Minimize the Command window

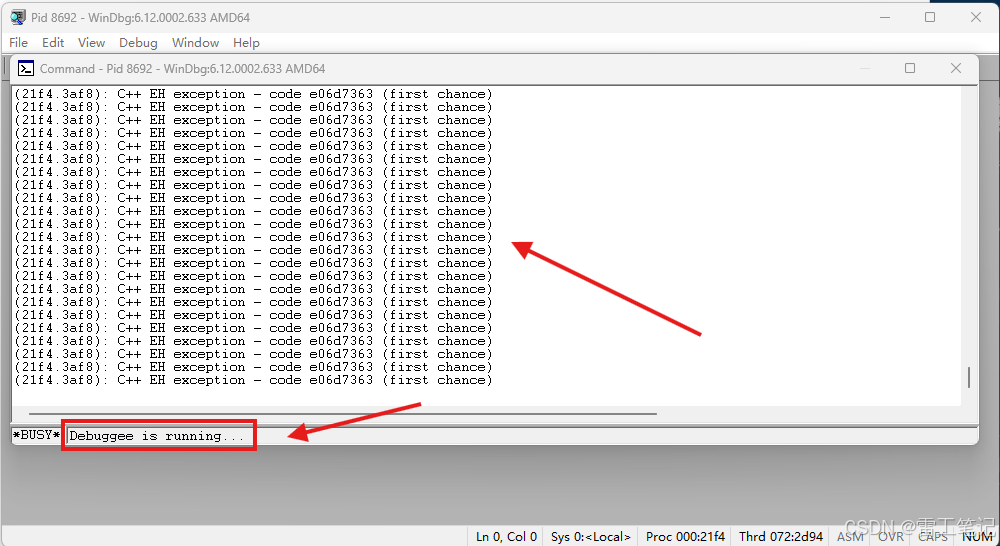[x=865, y=68]
